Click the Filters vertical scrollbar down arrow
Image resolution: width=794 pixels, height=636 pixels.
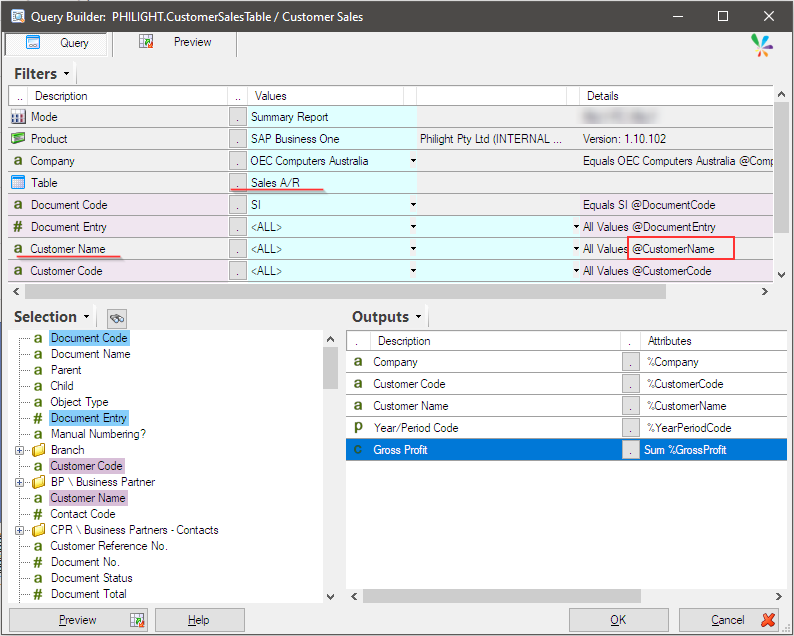[x=781, y=275]
